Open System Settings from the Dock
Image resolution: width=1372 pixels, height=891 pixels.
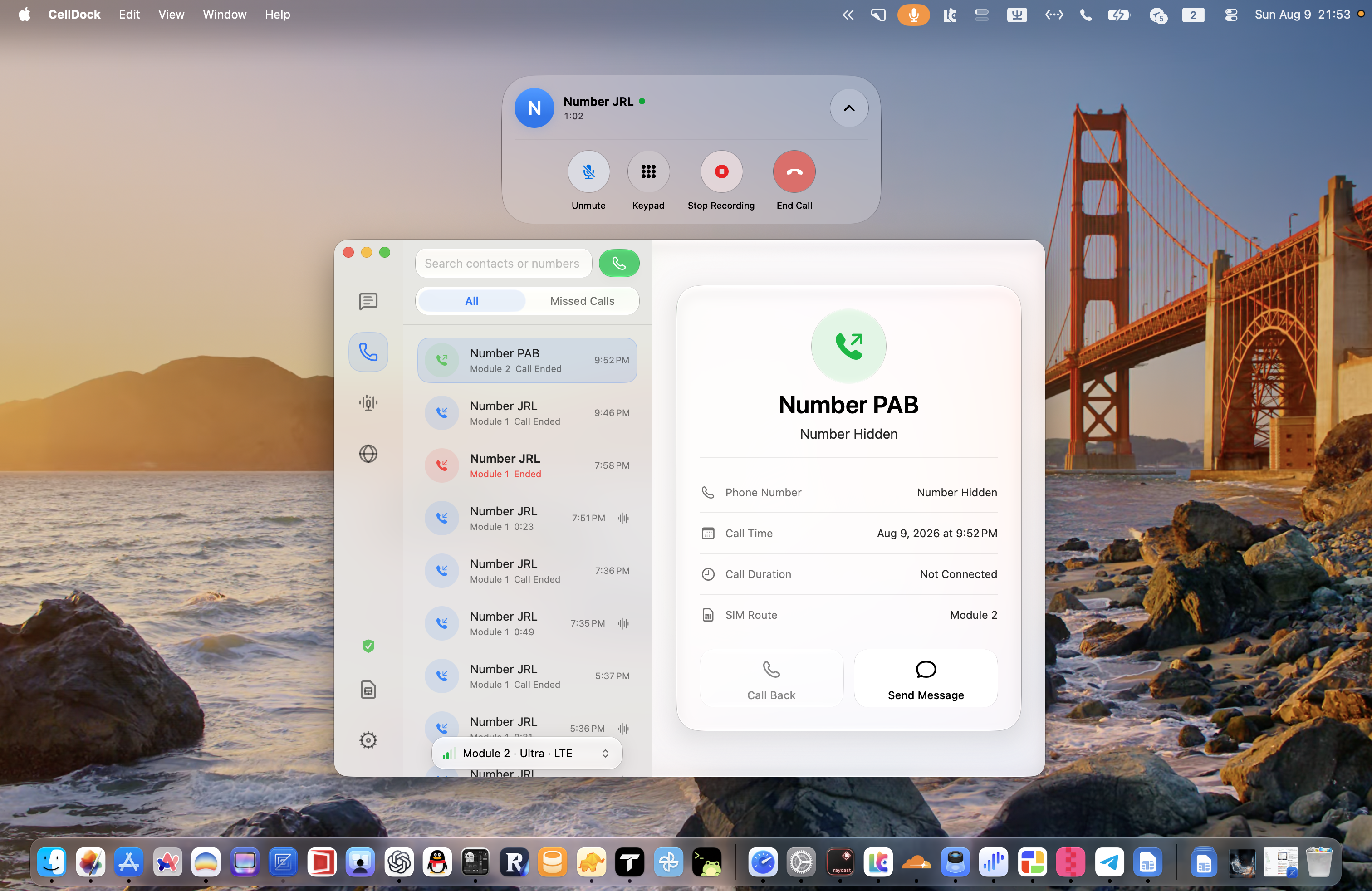tap(801, 862)
